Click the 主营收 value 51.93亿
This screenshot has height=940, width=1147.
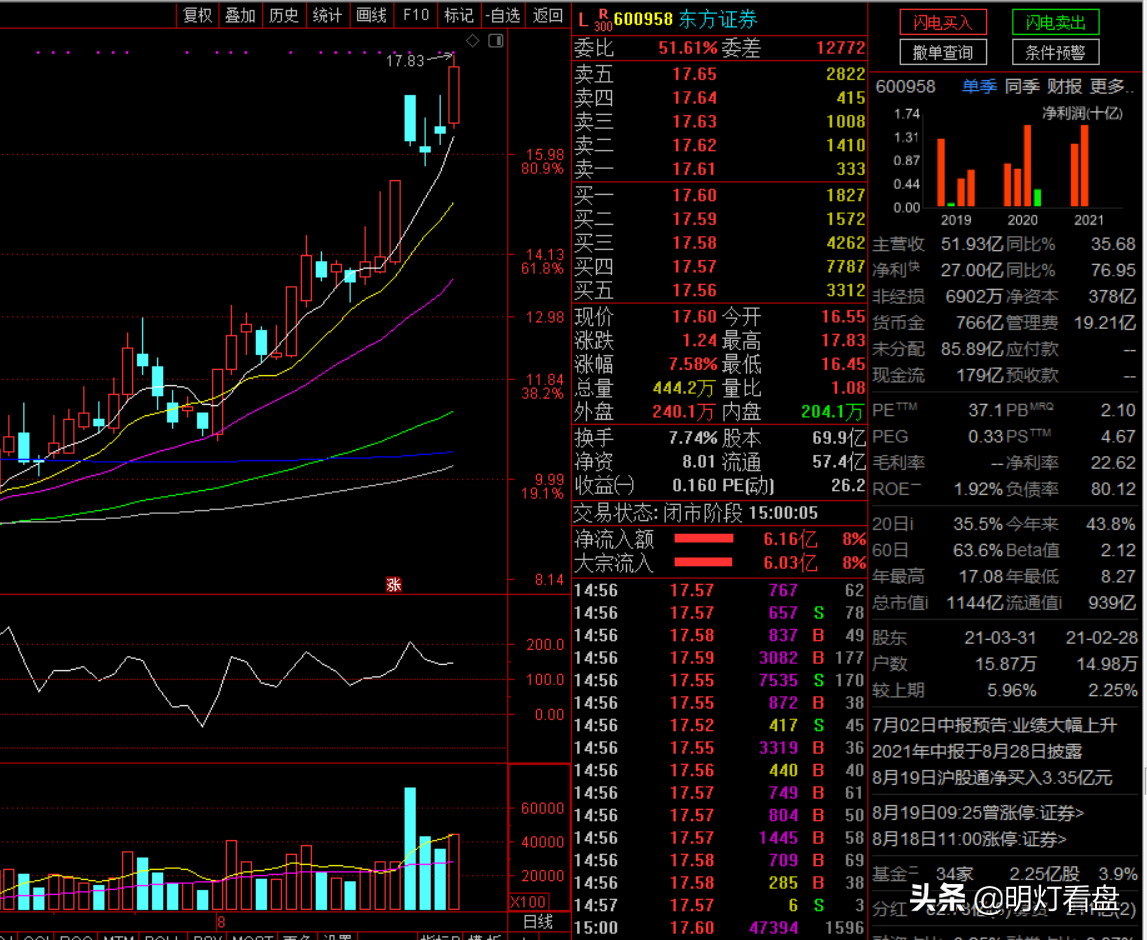pyautogui.click(x=972, y=244)
